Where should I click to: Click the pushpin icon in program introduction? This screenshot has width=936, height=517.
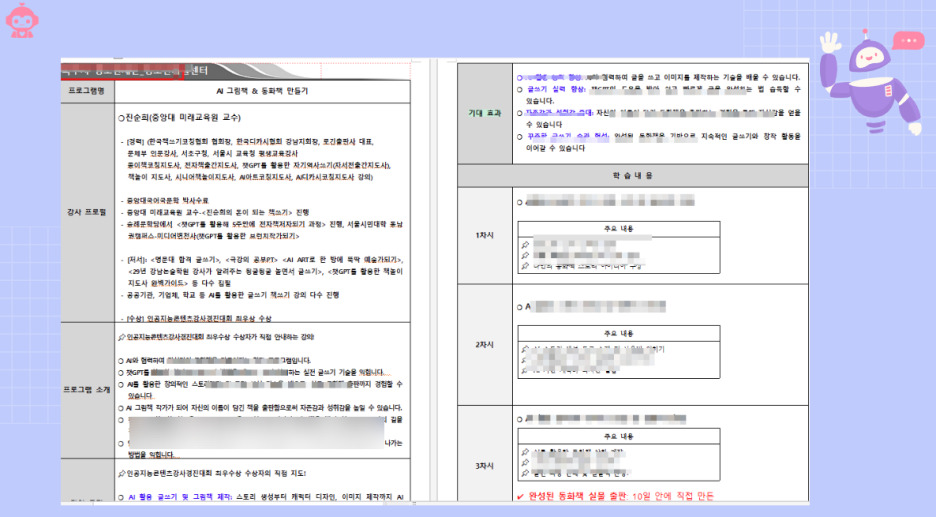(122, 337)
